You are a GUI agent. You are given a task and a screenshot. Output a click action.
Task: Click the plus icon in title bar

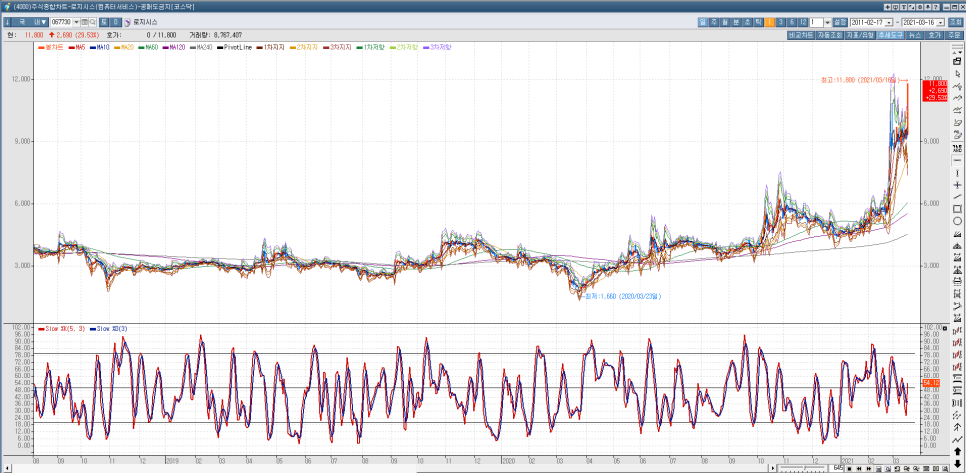887,7
